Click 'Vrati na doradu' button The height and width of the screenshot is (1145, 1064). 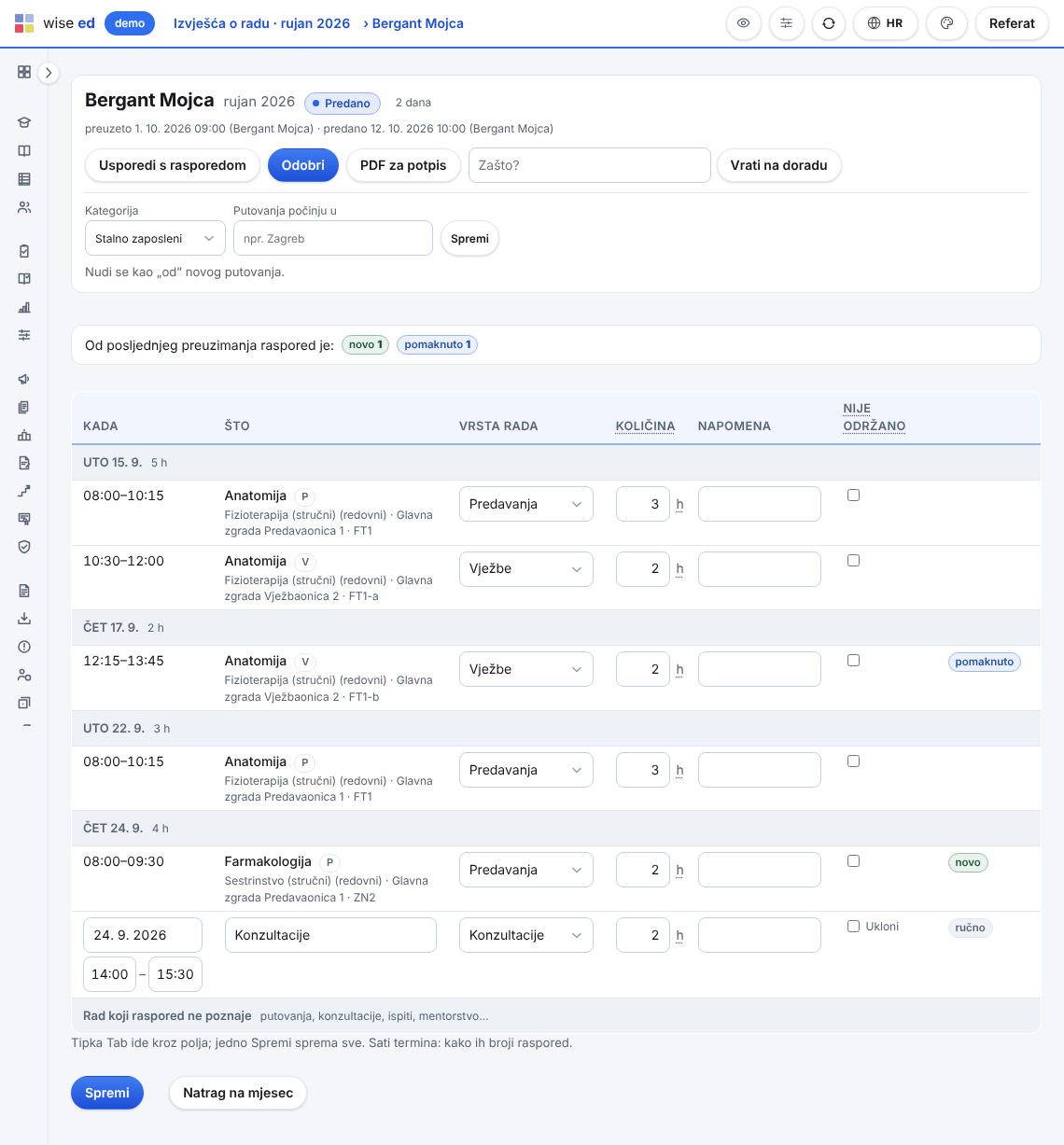[778, 165]
